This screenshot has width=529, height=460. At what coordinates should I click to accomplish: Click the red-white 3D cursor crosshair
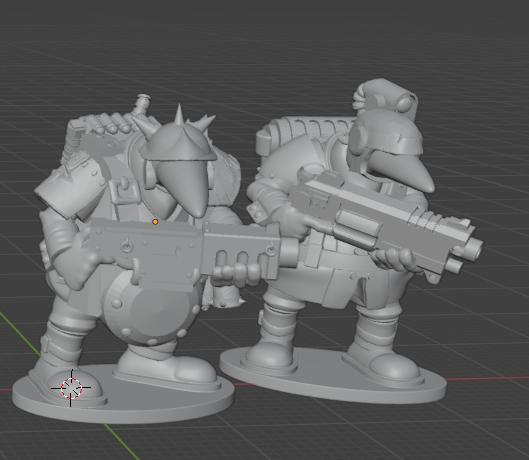pos(71,388)
